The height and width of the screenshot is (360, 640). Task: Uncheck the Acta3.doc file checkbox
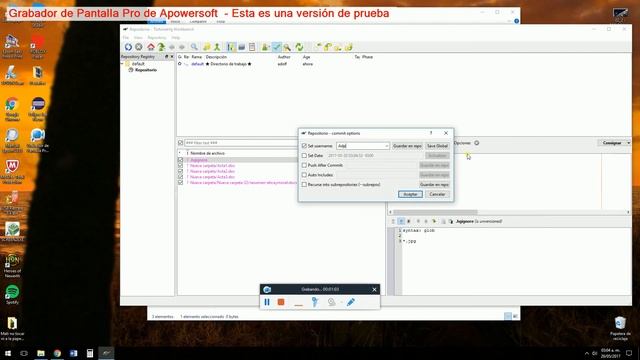pos(180,177)
